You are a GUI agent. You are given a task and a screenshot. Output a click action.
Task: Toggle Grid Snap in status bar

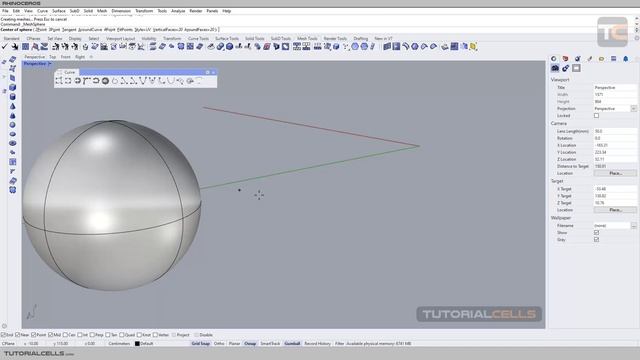[x=201, y=344]
